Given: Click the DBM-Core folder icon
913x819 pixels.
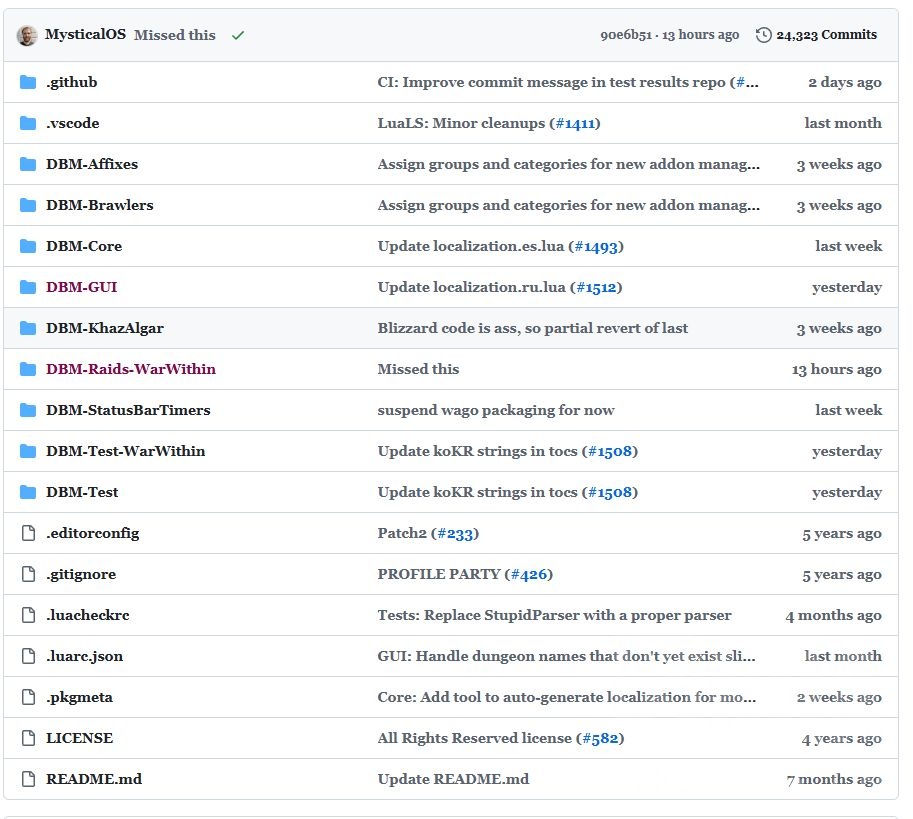Looking at the screenshot, I should (x=28, y=247).
